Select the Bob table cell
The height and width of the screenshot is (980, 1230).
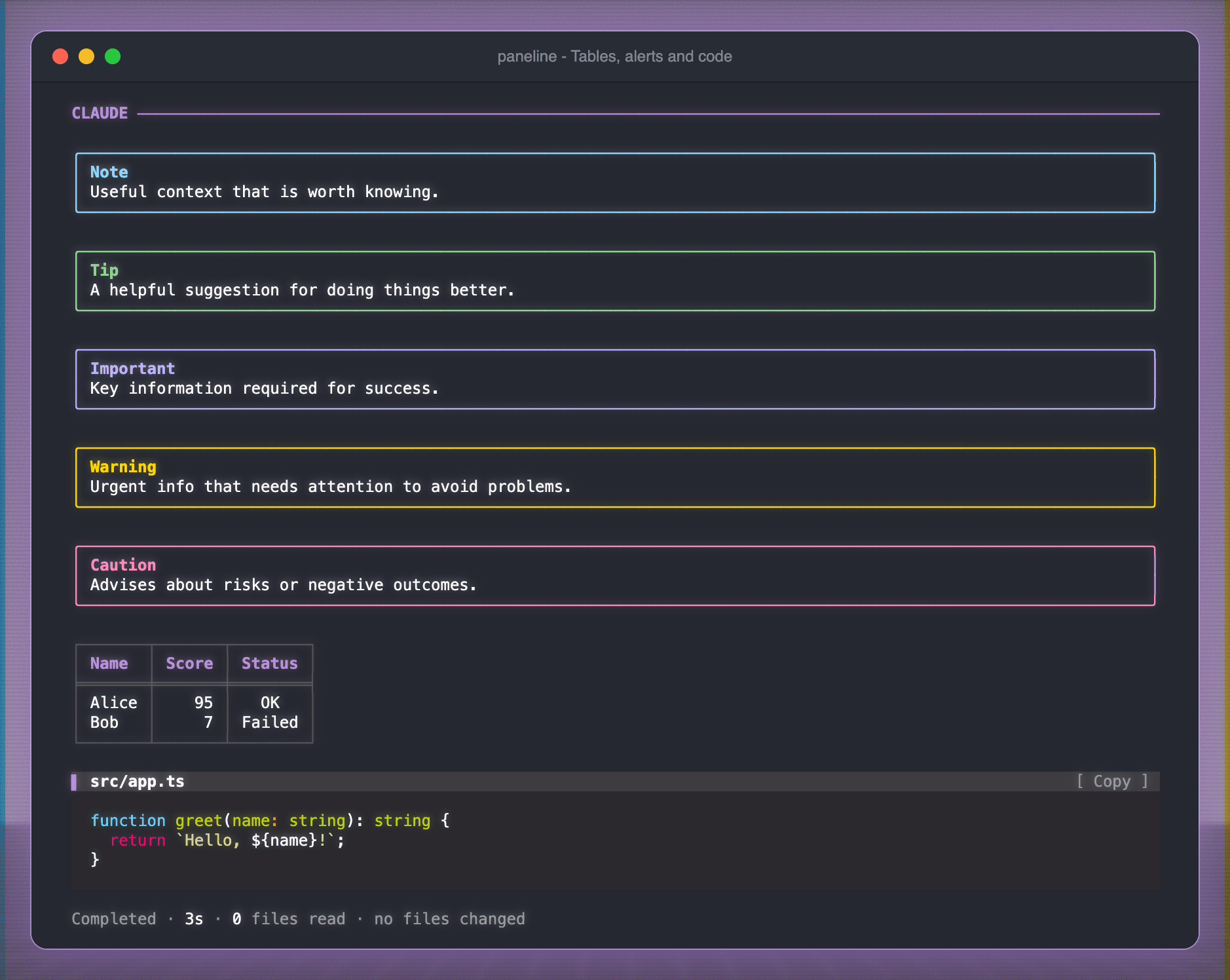pyautogui.click(x=104, y=723)
